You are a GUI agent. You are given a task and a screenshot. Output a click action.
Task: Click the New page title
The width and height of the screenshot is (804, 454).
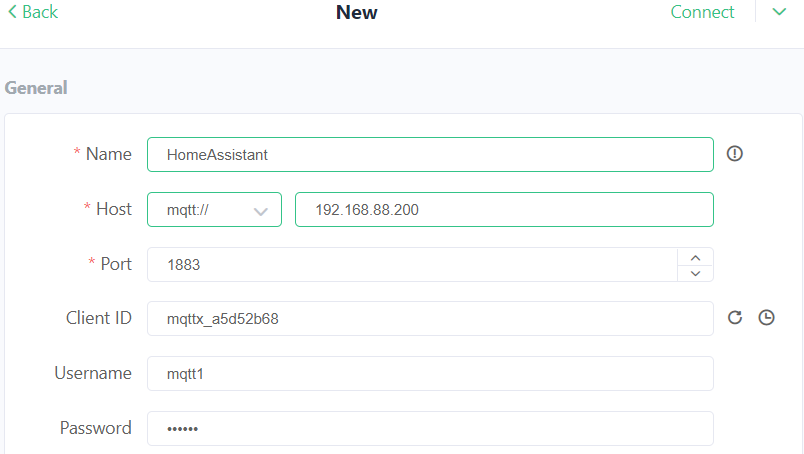(356, 12)
